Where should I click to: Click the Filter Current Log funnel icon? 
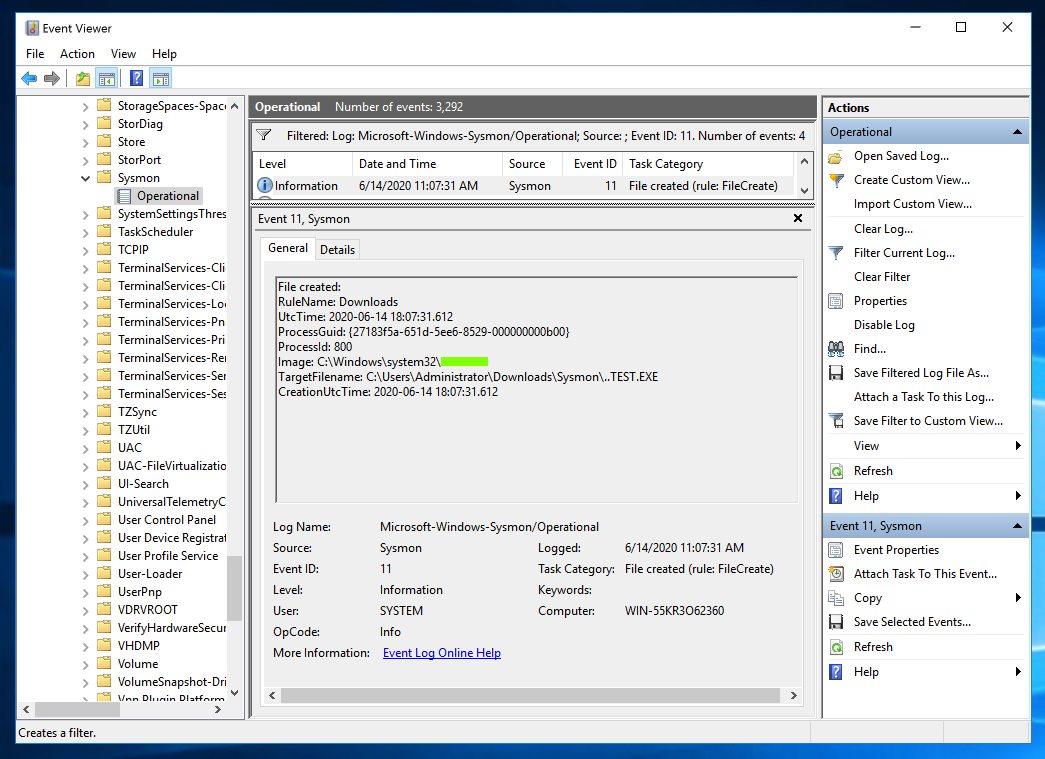[837, 253]
